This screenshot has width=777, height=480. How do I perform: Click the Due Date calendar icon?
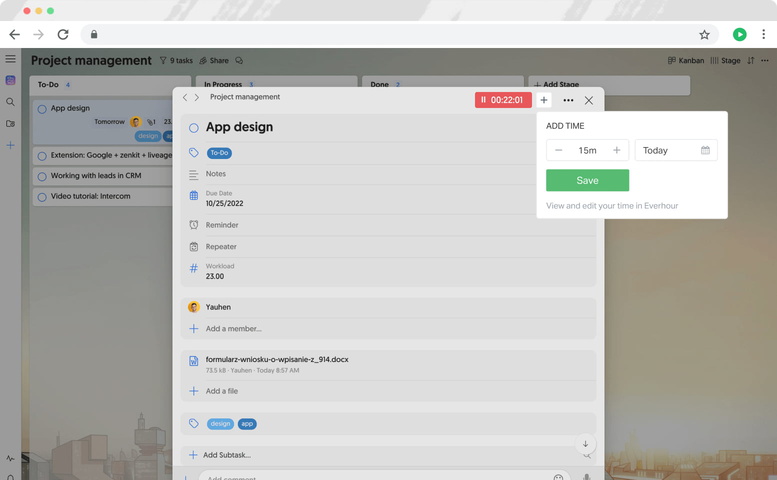coord(194,196)
